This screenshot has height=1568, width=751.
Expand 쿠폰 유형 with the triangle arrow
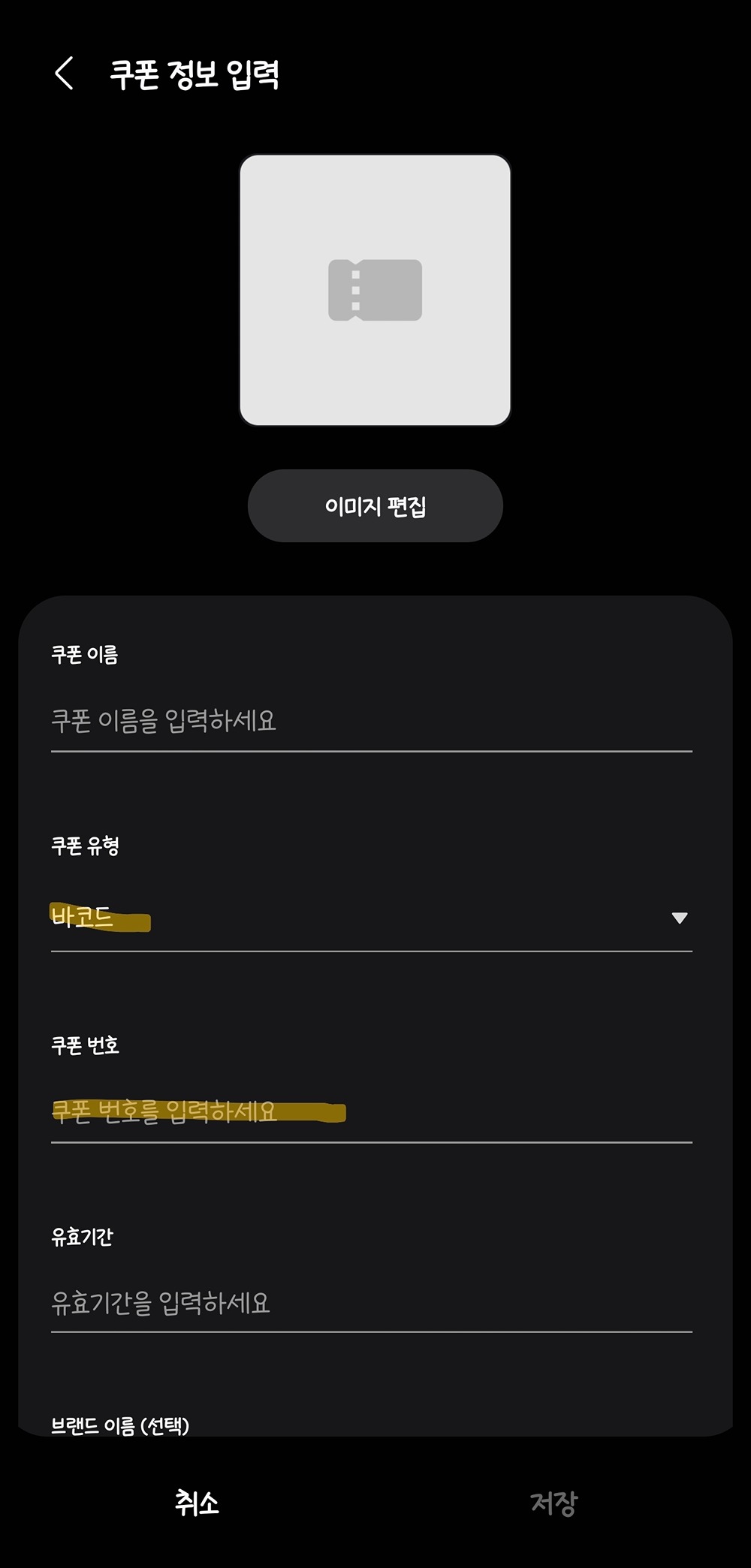(x=679, y=918)
